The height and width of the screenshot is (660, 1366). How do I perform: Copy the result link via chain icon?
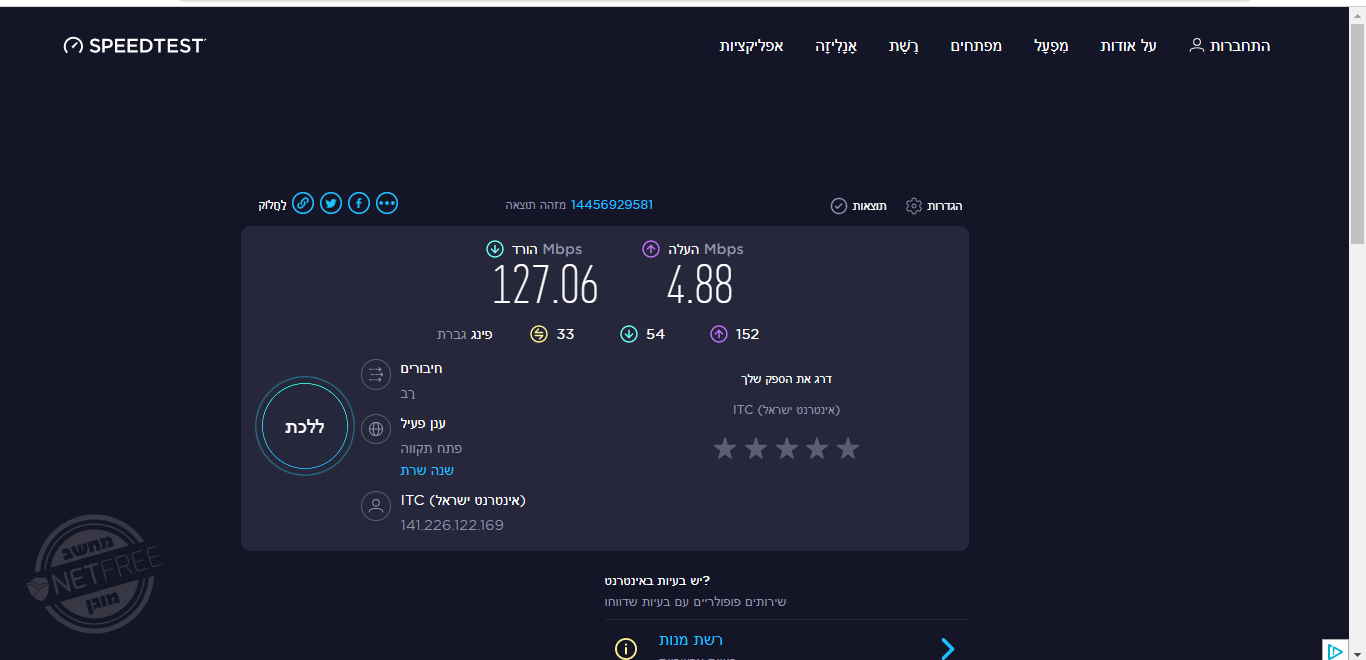303,204
